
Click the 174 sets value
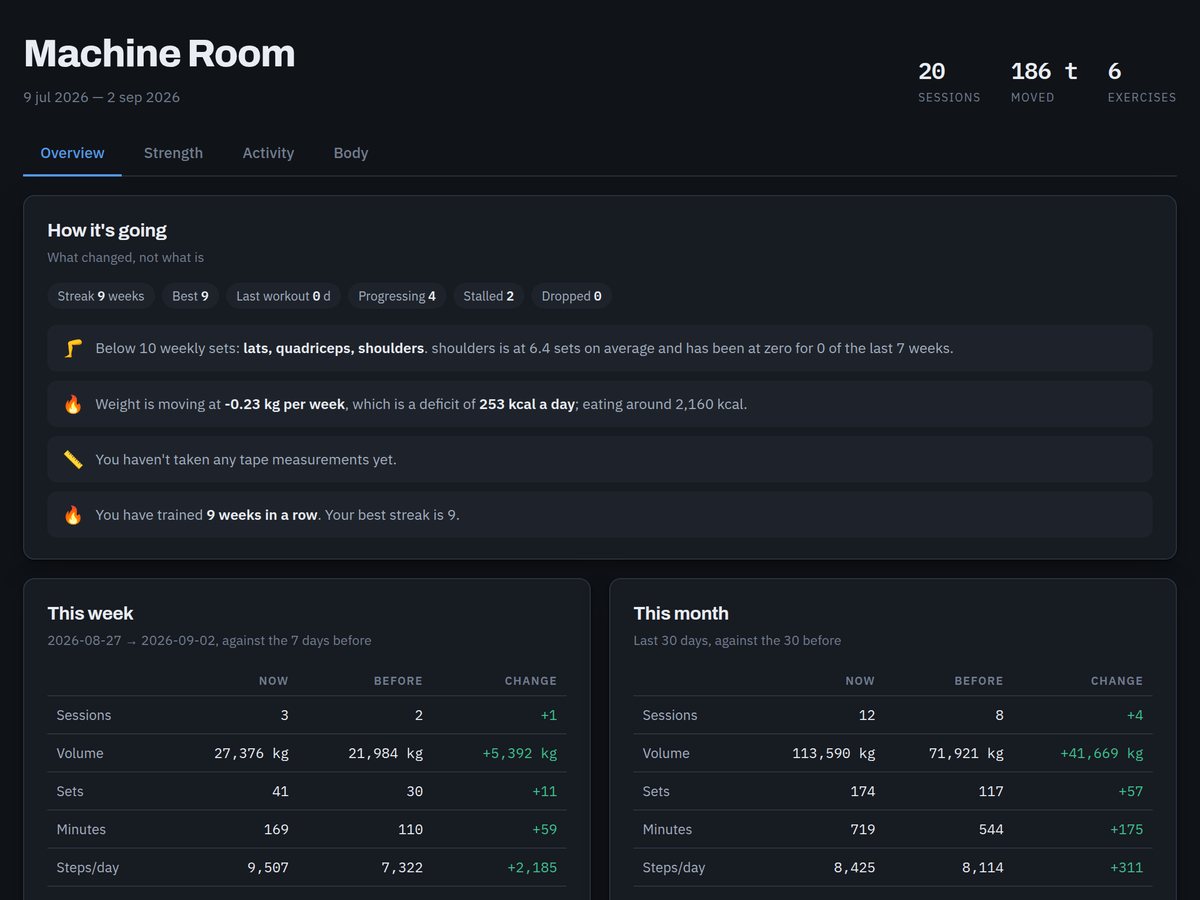point(862,791)
